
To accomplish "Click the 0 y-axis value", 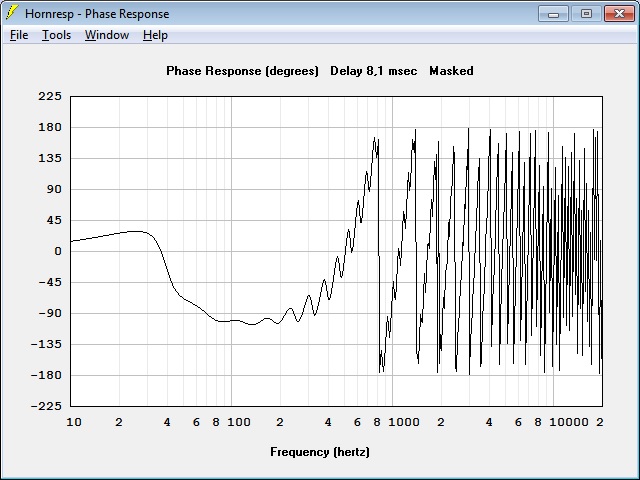I will coord(58,251).
